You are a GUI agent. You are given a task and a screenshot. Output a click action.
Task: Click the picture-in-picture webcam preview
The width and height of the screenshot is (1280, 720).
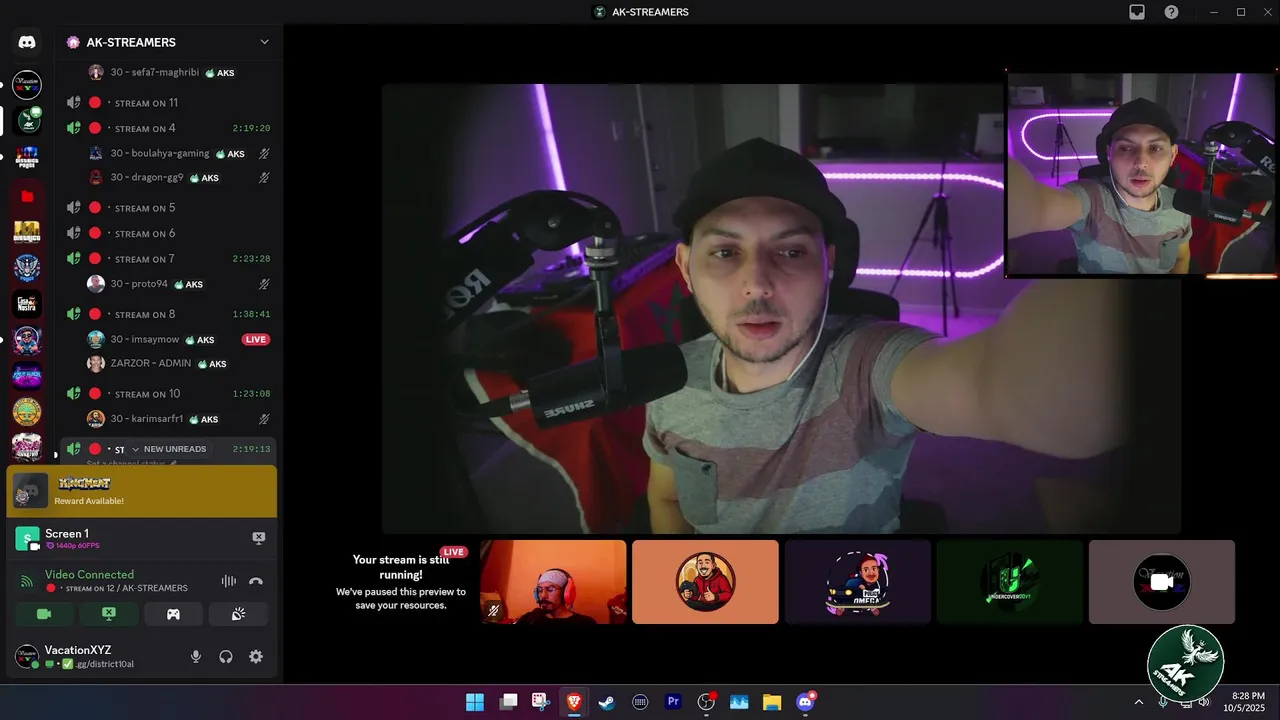1141,174
